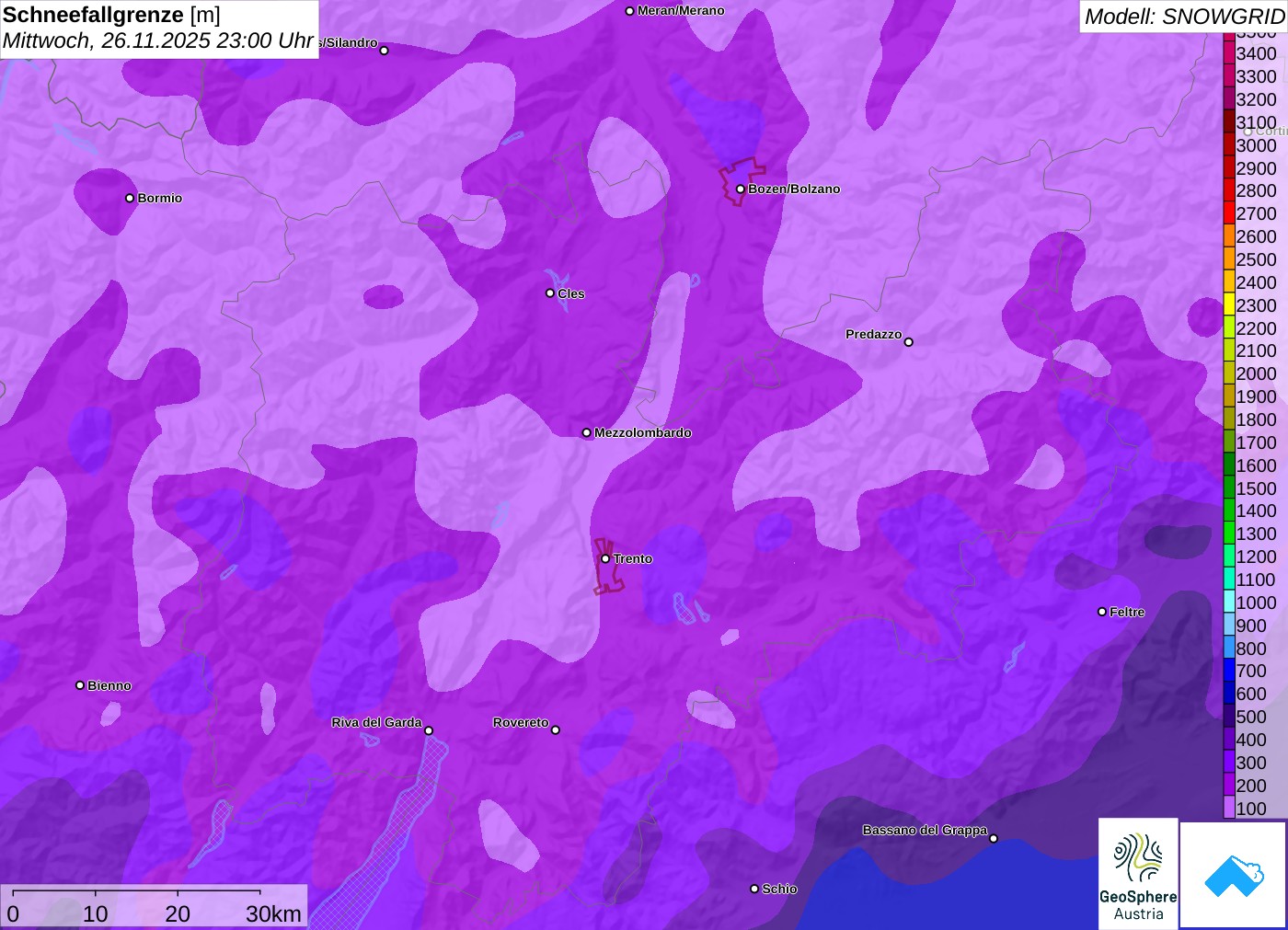The width and height of the screenshot is (1288, 930).
Task: Click the Feltre text label
Action: (x=1127, y=612)
